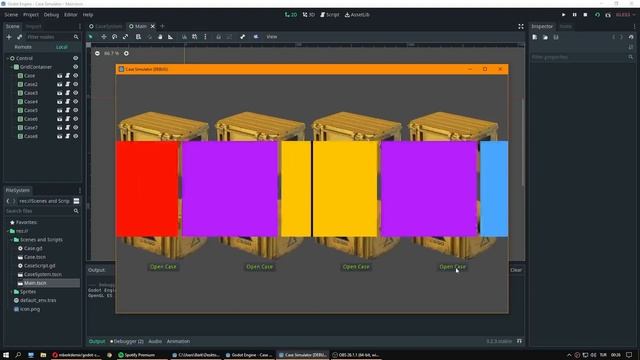Open the Editor menu
This screenshot has height=360, width=640.
(71, 15)
